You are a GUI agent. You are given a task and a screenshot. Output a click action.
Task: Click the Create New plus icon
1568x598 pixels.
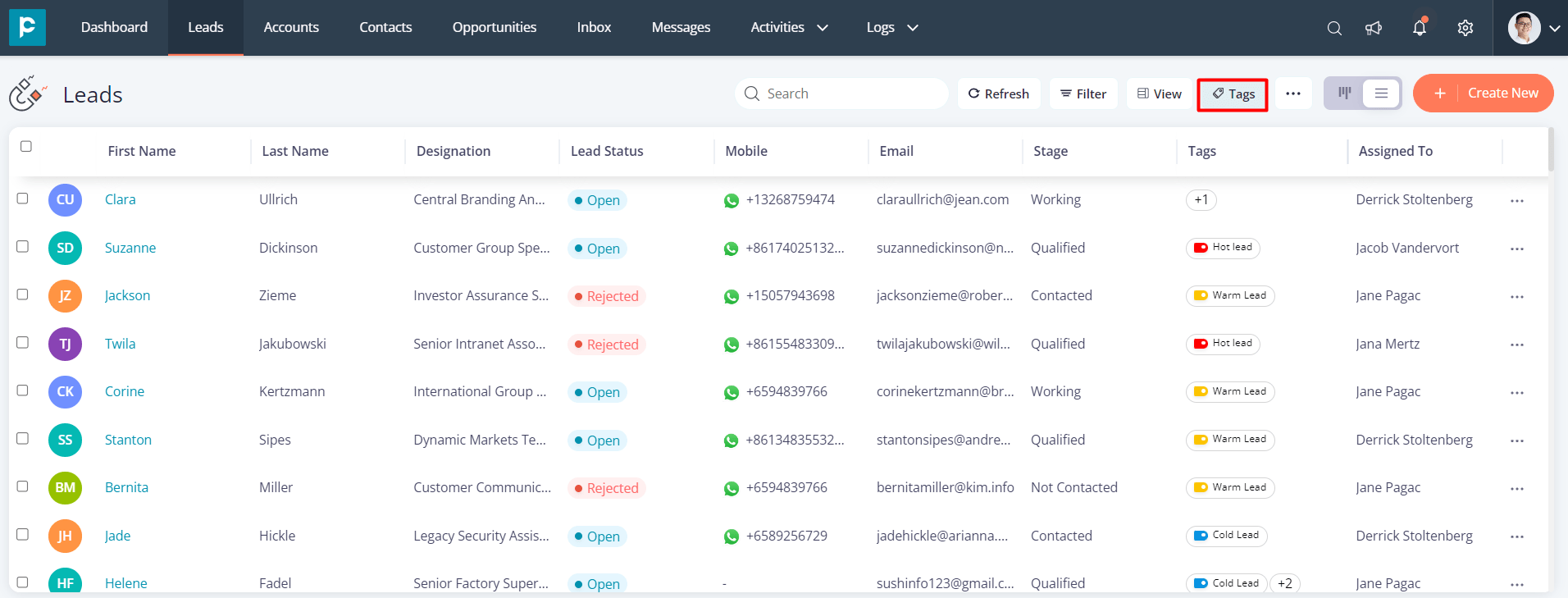[1439, 94]
